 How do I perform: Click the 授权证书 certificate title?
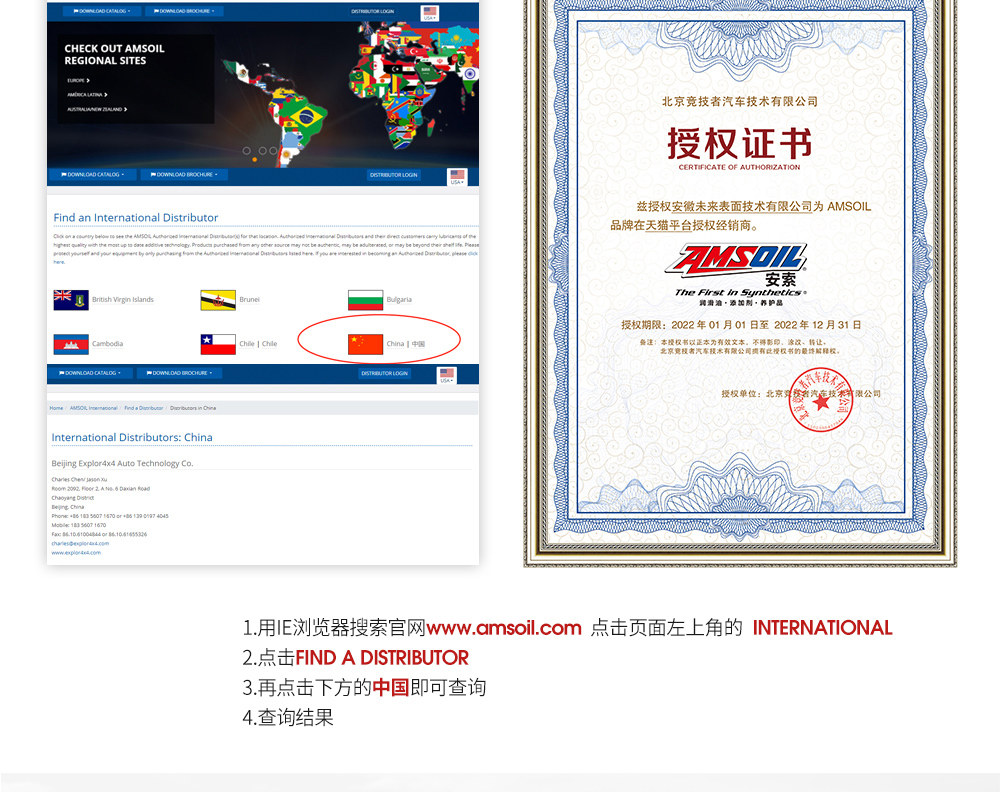740,143
